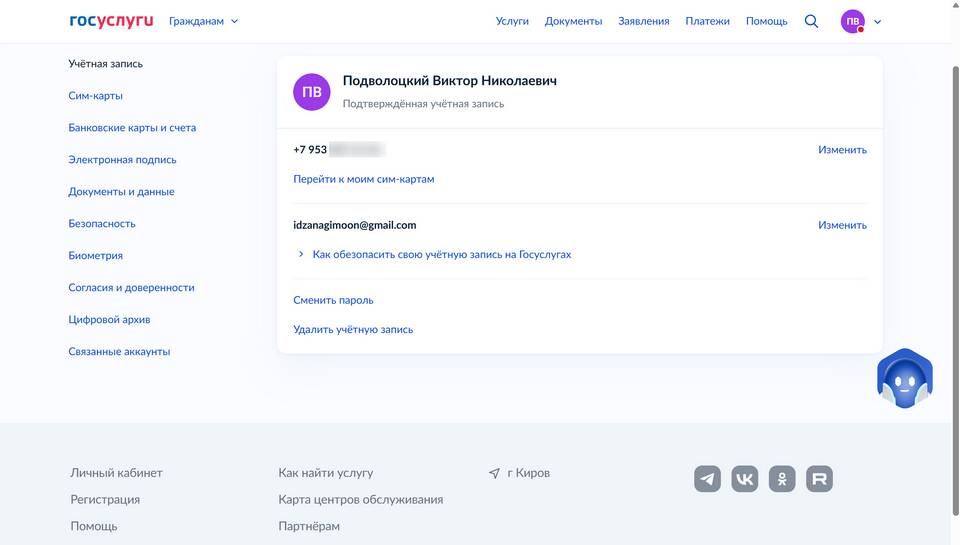960x545 pixels.
Task: Open the Odnoklassniki social icon
Action: point(782,479)
